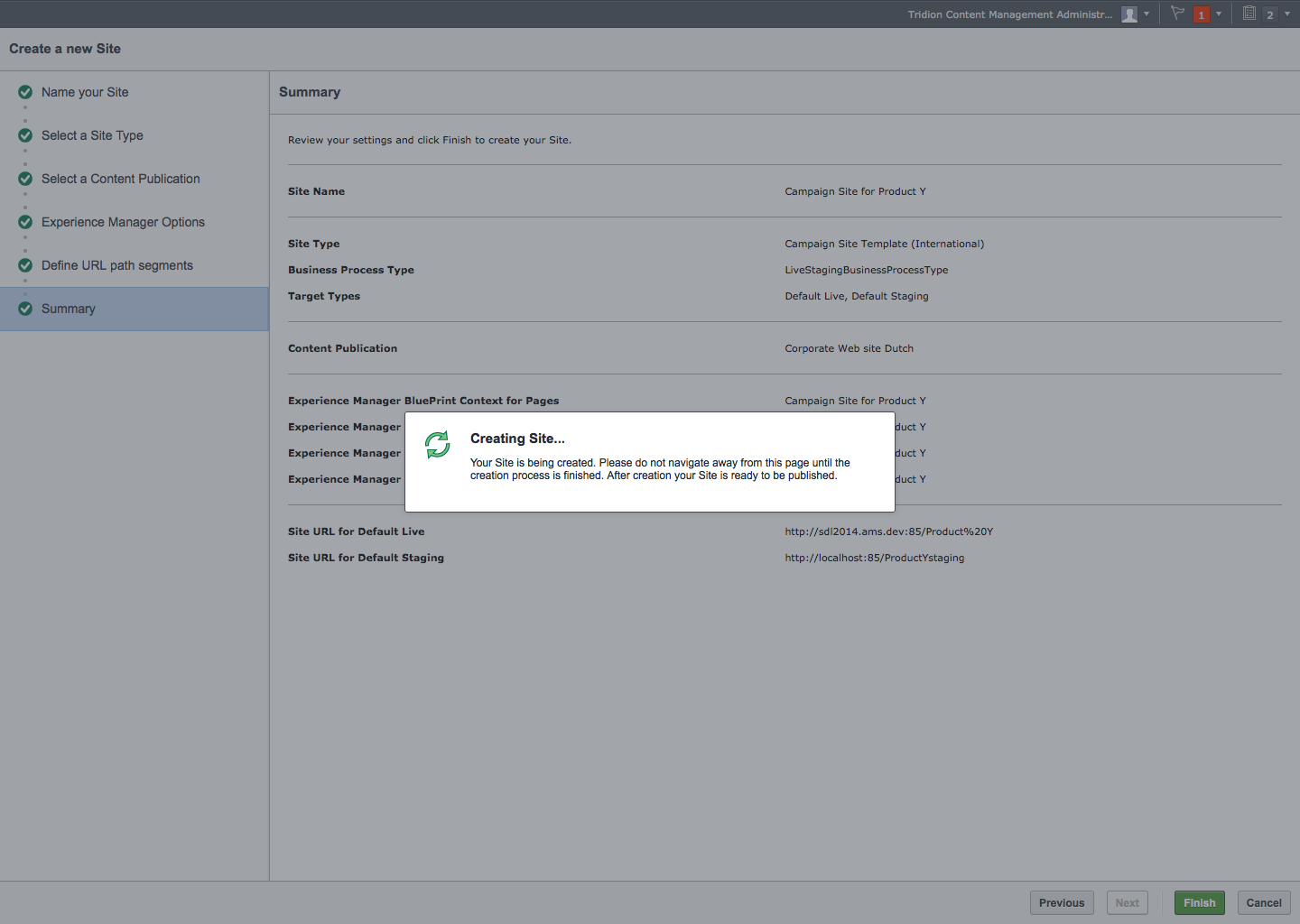Click the notifications flag icon

pyautogui.click(x=1177, y=14)
